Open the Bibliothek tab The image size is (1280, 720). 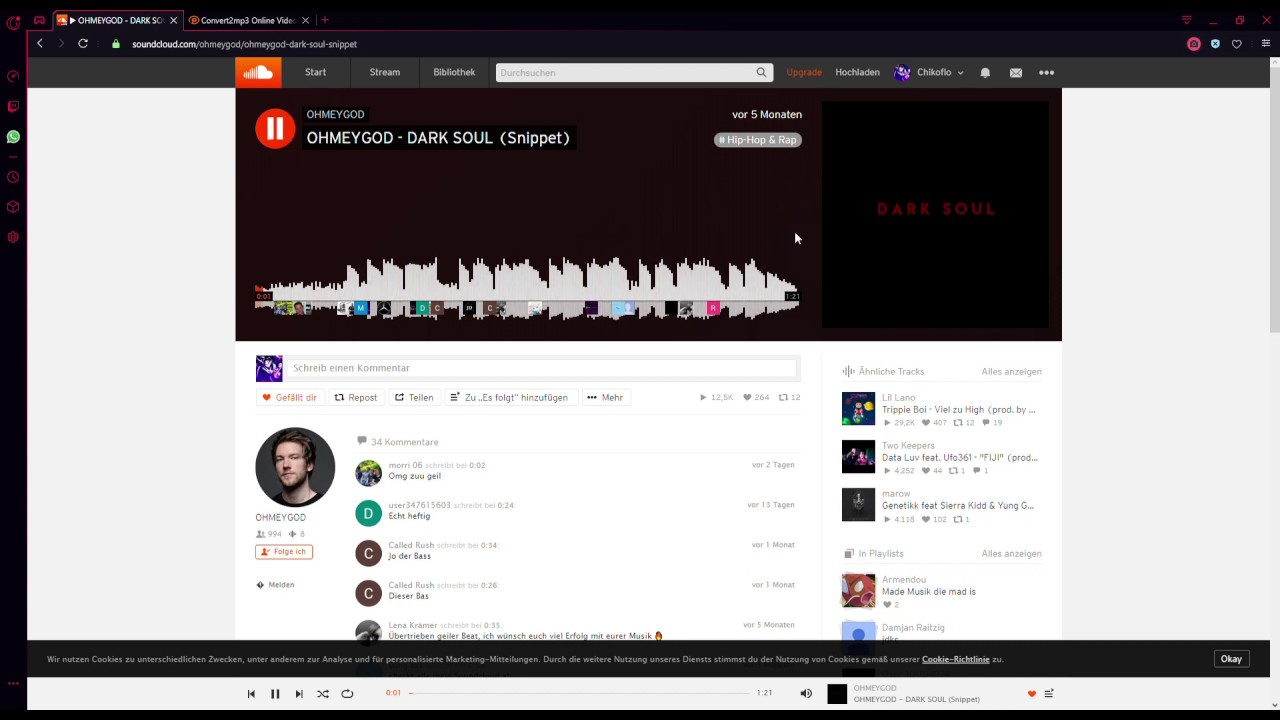pyautogui.click(x=454, y=72)
